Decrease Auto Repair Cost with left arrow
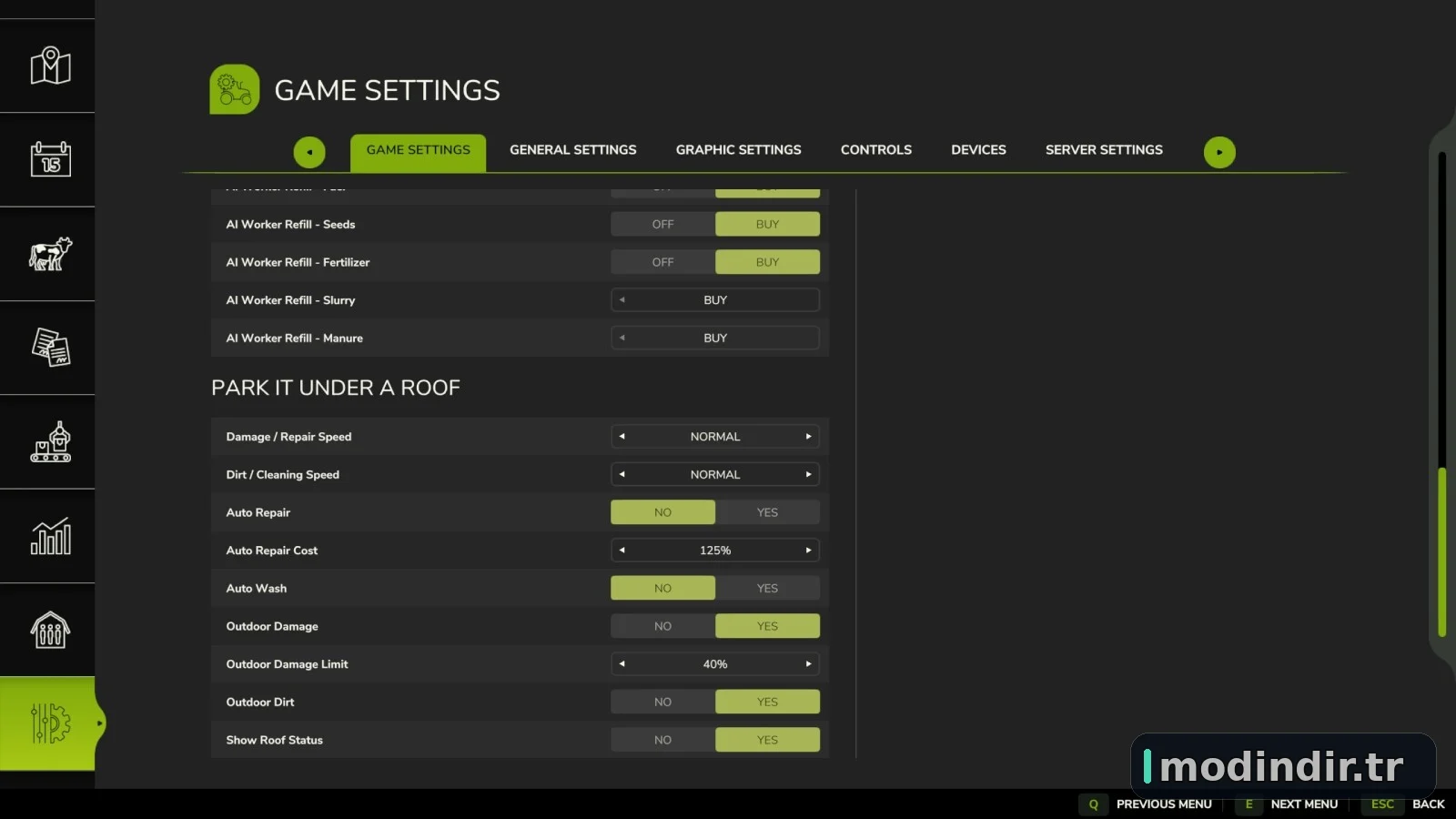The image size is (1456, 819). [622, 551]
